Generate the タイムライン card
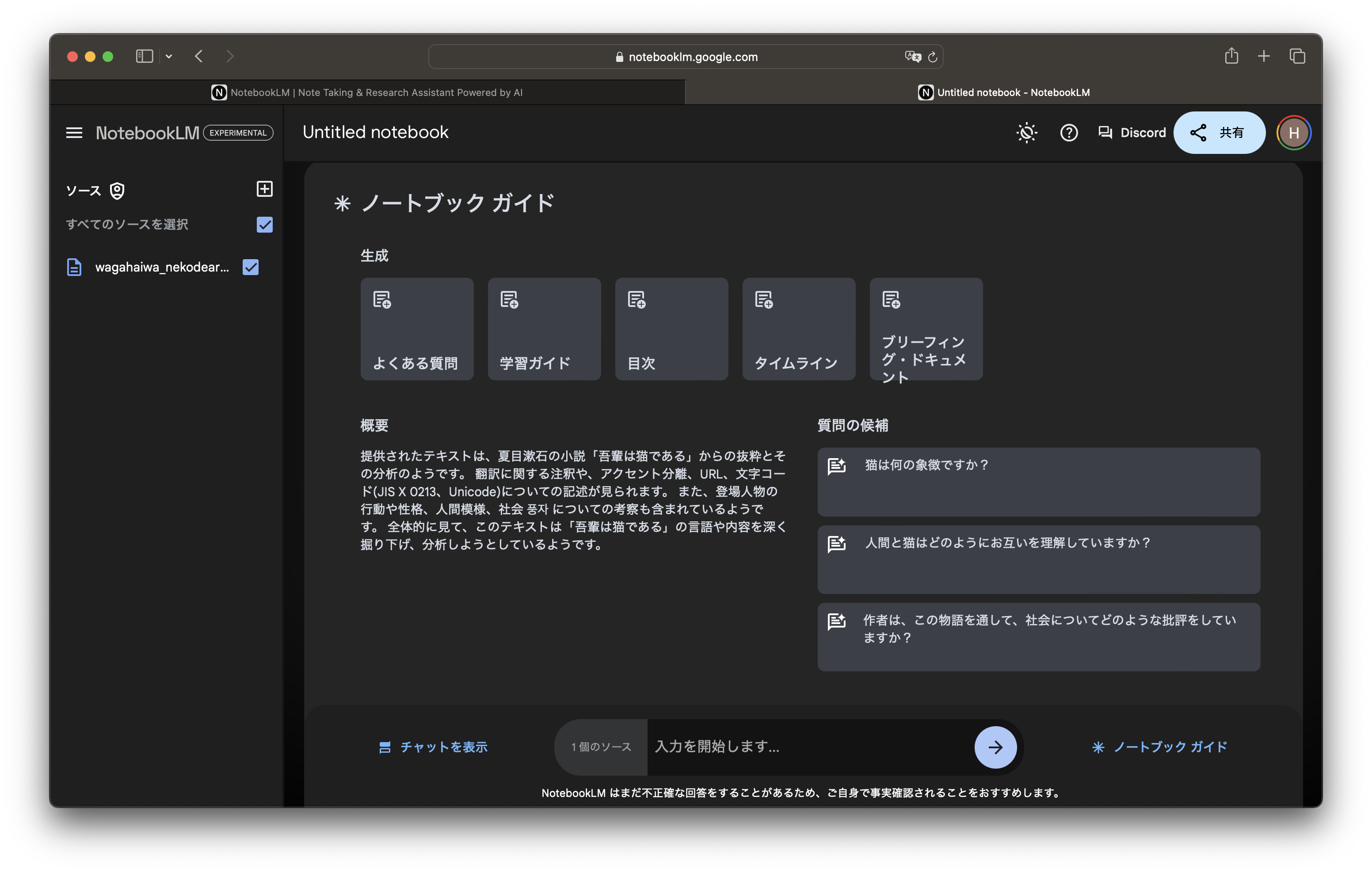 pos(798,329)
